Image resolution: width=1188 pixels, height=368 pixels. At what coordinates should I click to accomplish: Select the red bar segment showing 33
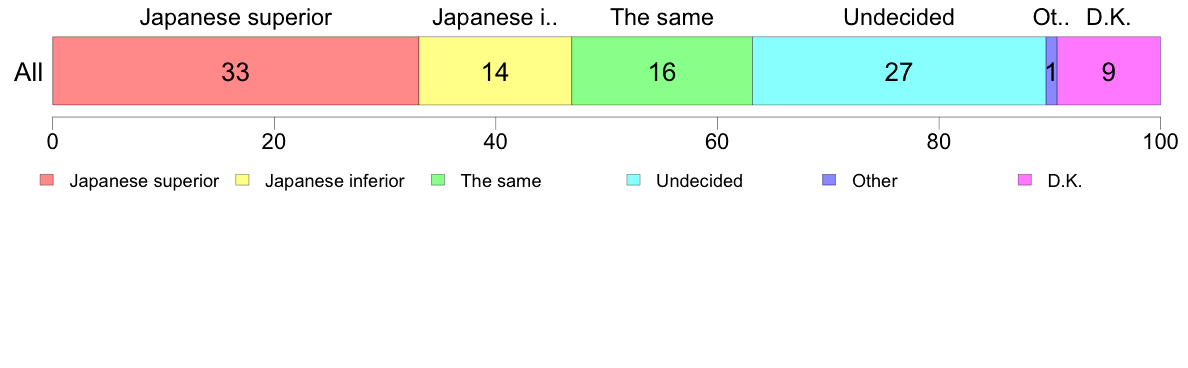236,70
